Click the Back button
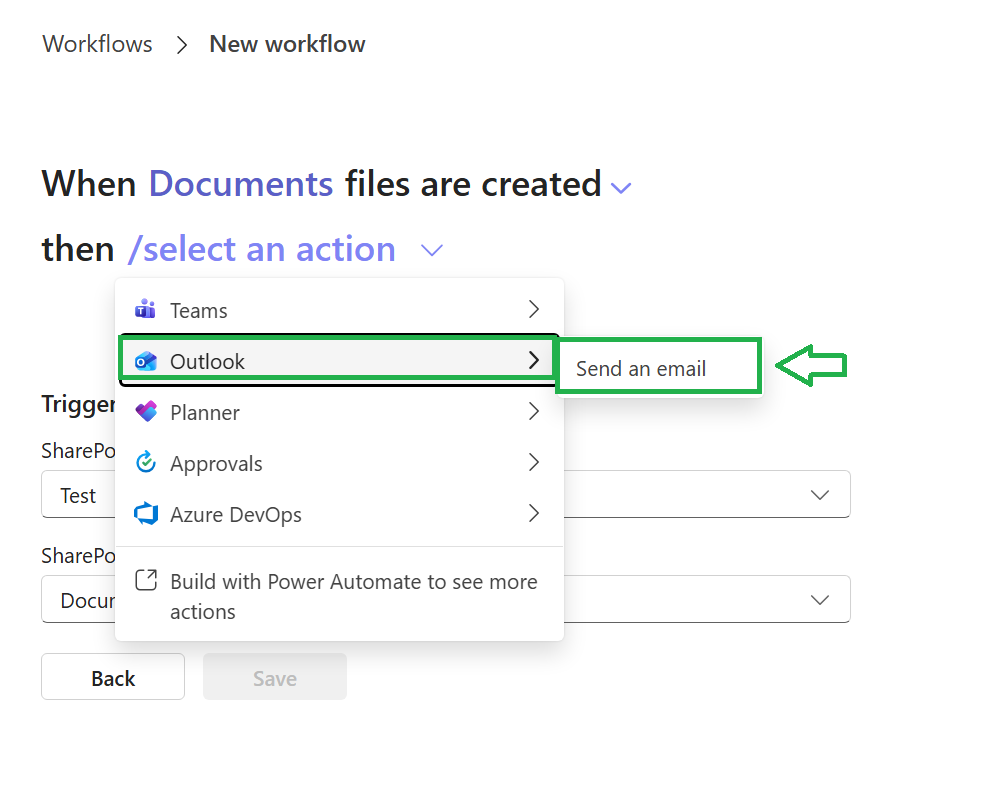This screenshot has width=1000, height=805. click(x=113, y=677)
